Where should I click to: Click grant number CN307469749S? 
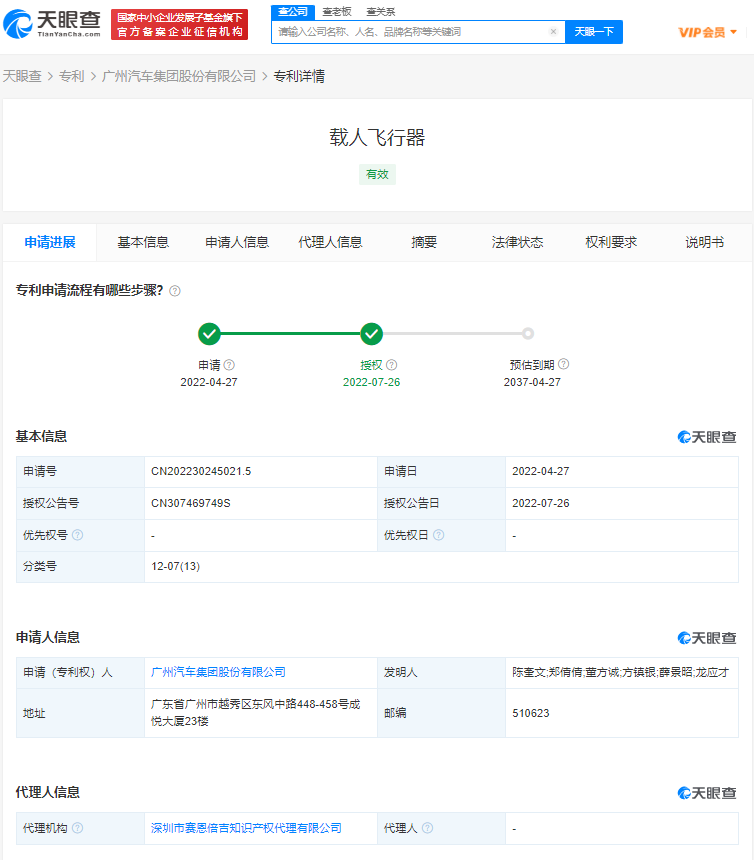[x=190, y=503]
